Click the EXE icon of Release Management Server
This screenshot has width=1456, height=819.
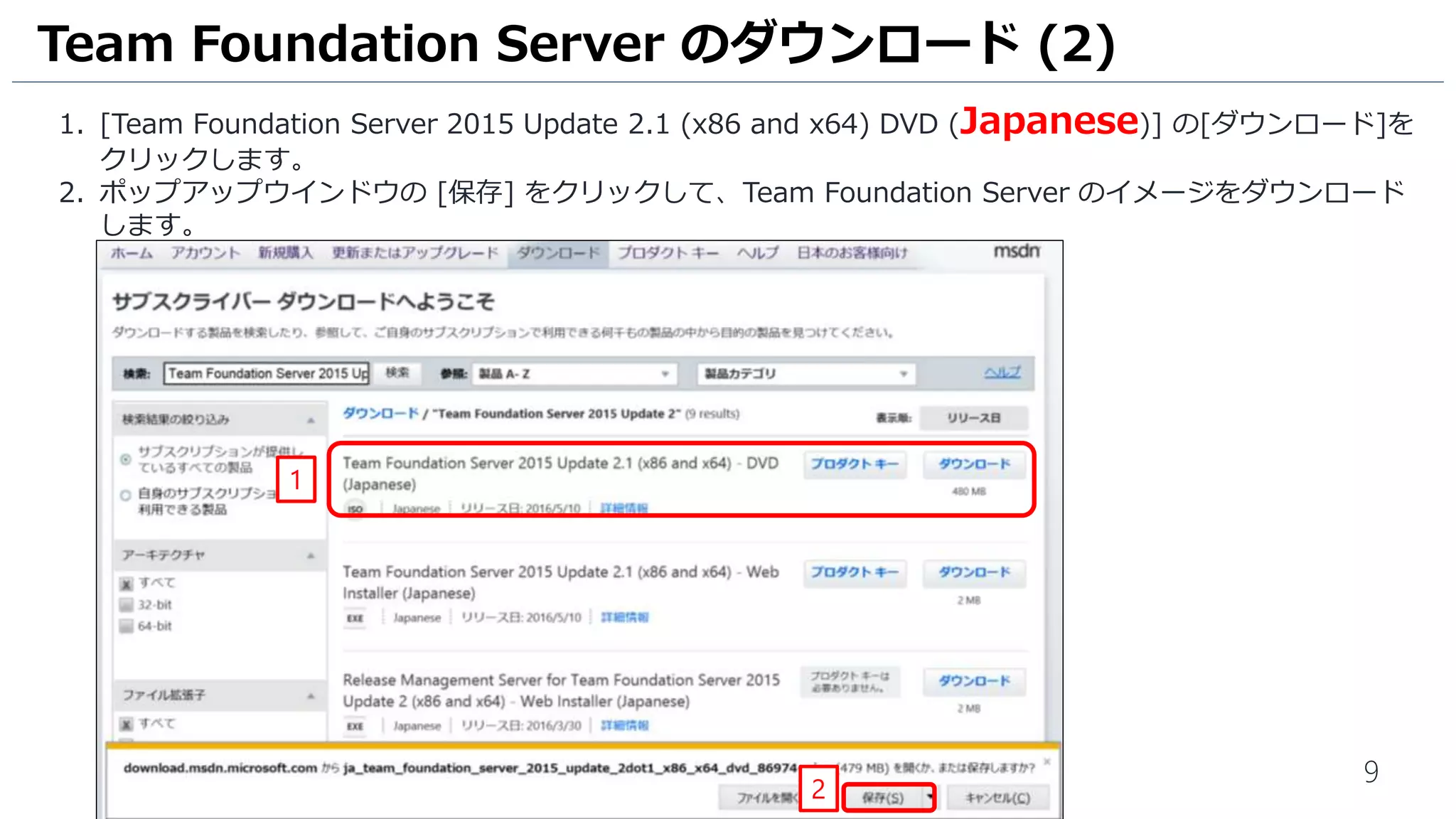pyautogui.click(x=355, y=726)
